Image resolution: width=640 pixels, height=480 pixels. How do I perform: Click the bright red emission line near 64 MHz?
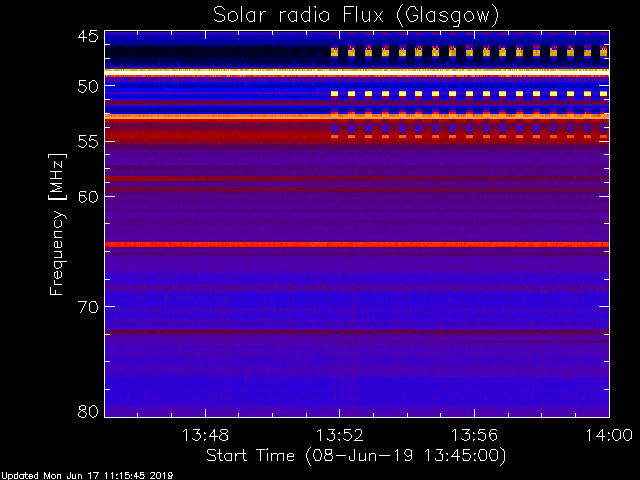[357, 244]
